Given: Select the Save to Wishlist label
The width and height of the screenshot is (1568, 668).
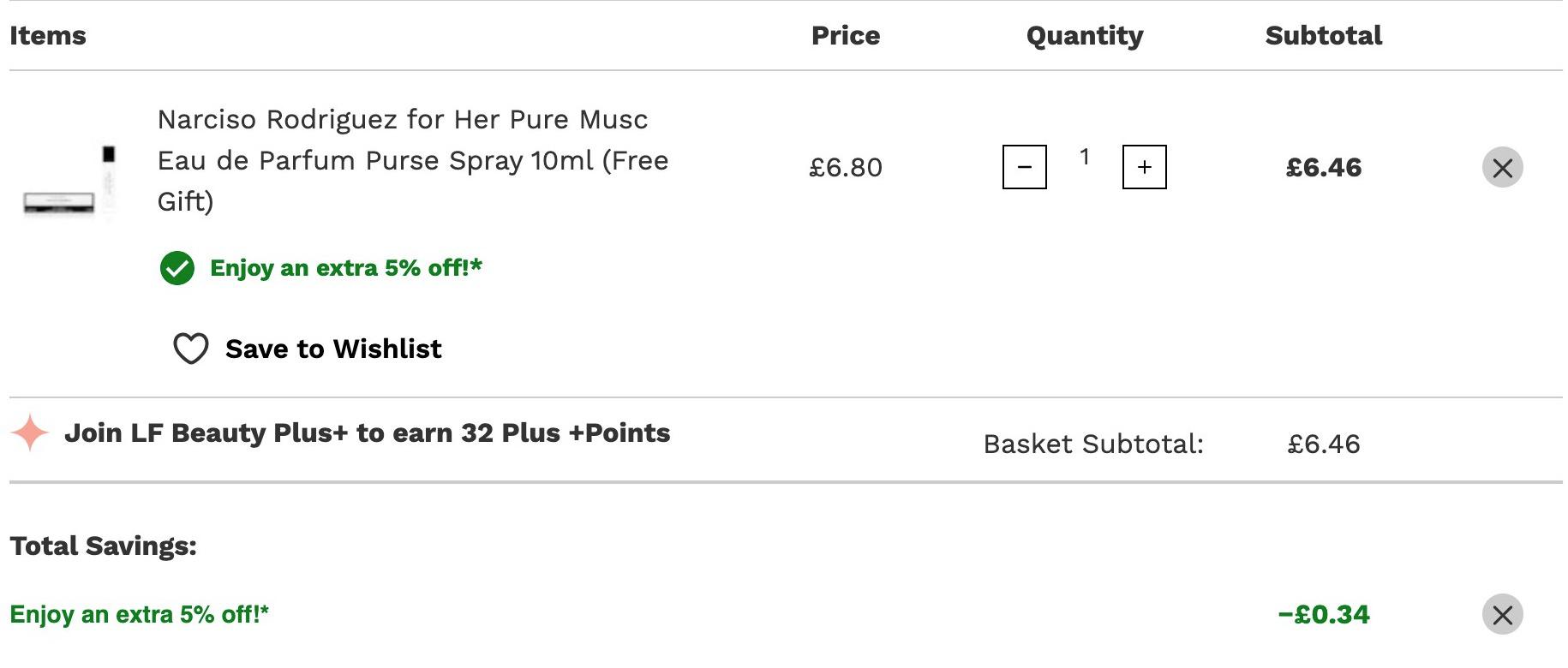Looking at the screenshot, I should [x=333, y=349].
